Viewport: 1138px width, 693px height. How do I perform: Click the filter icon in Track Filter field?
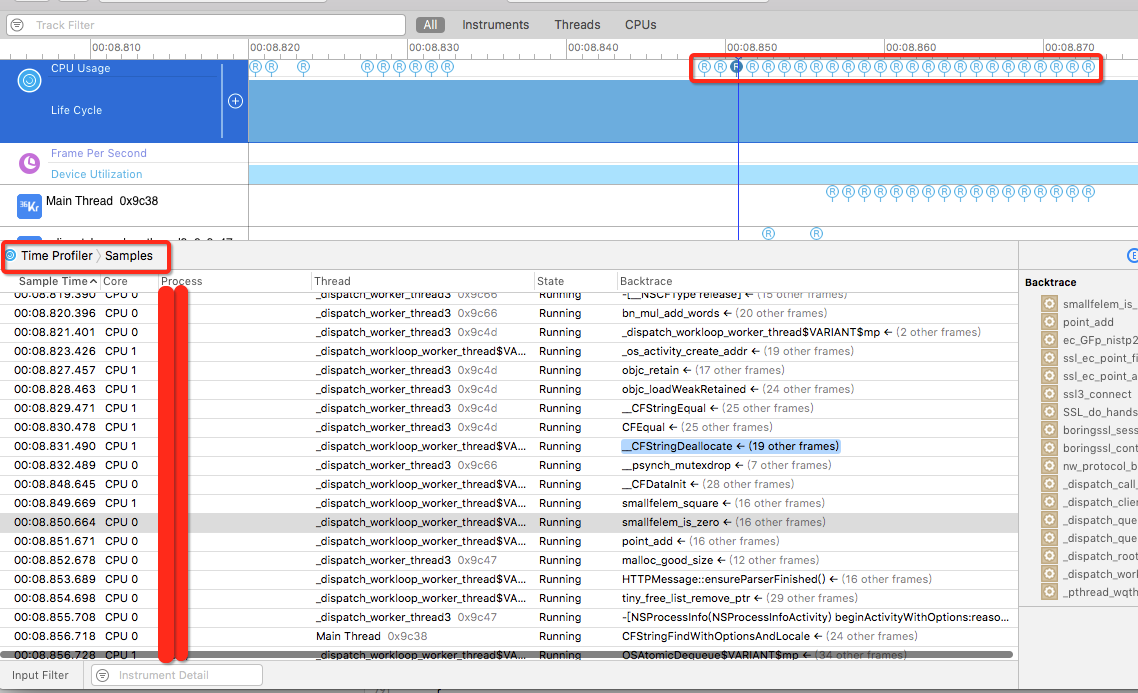[17, 25]
